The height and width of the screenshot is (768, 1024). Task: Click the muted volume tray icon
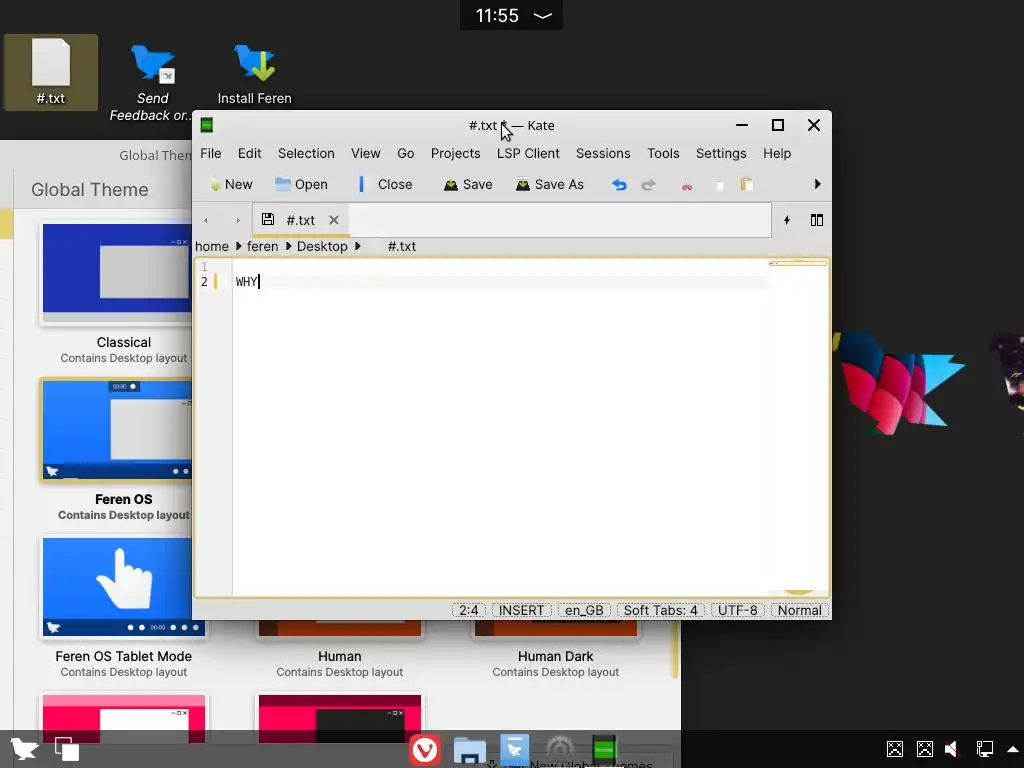click(x=953, y=749)
